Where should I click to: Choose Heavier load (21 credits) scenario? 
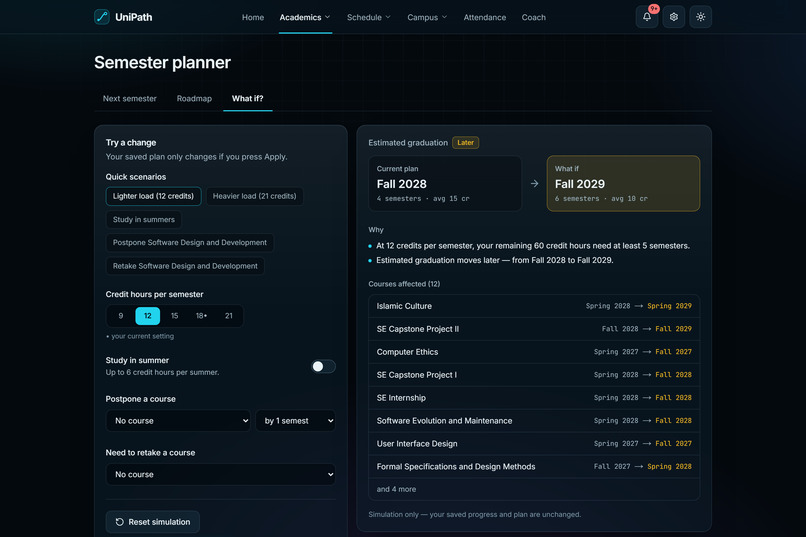point(254,196)
